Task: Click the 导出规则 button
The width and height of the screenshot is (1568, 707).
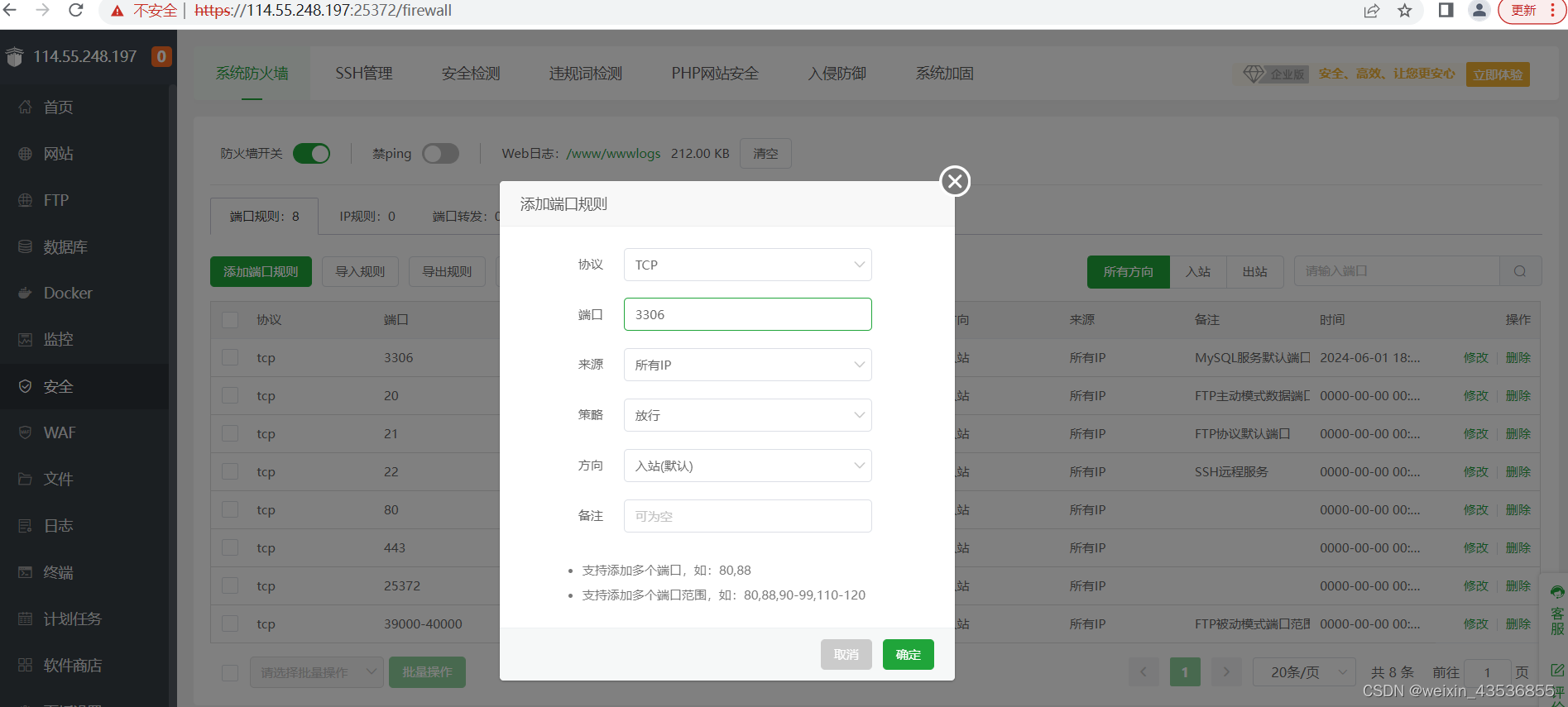Action: 447,271
